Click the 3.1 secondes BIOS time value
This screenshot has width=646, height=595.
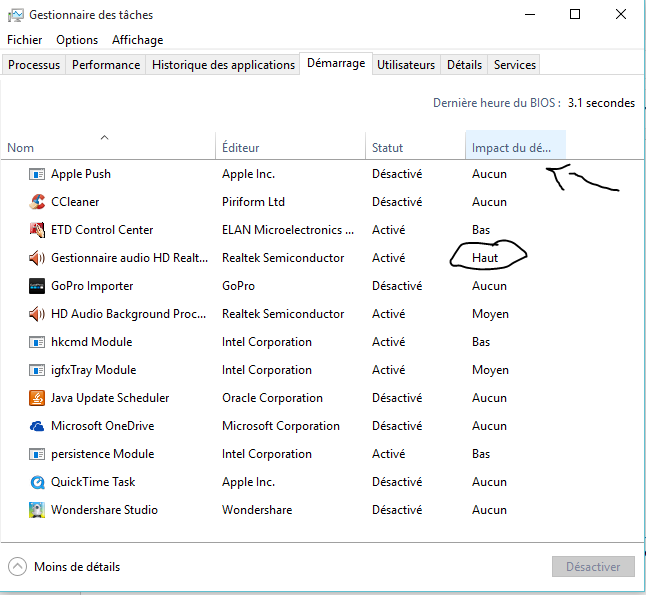pos(602,103)
